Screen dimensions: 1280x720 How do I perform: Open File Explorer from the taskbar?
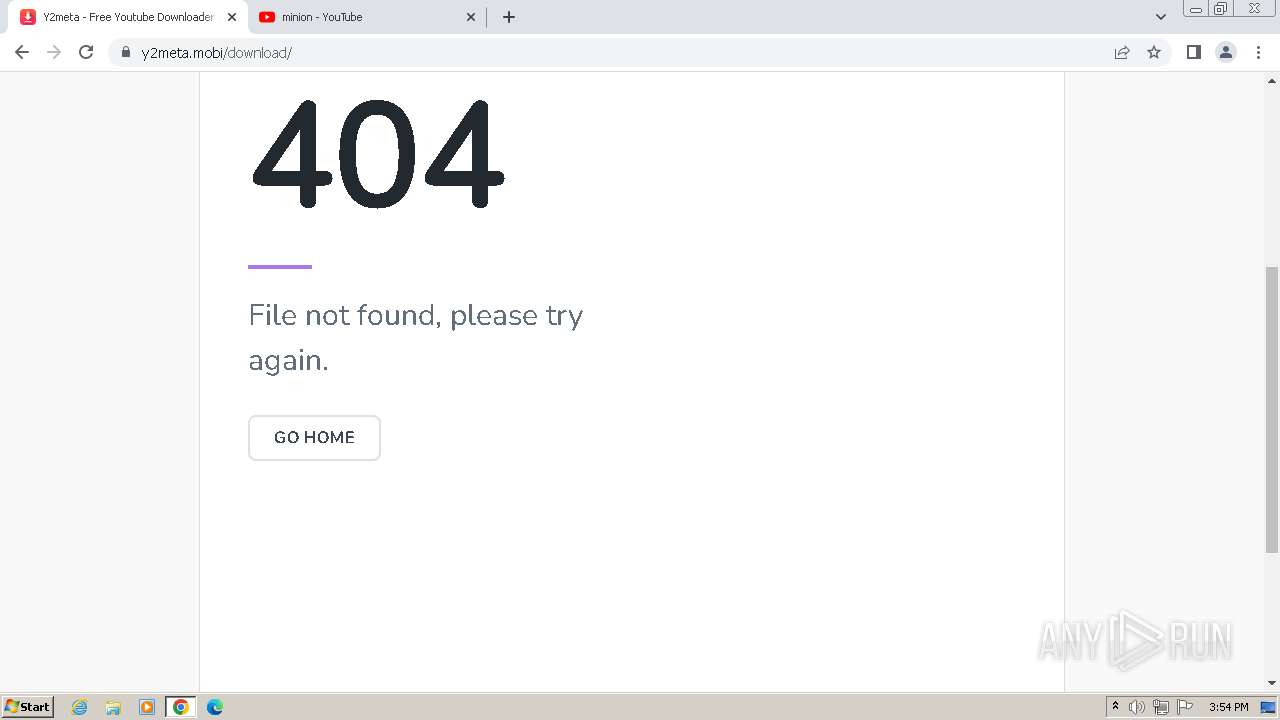pos(113,707)
